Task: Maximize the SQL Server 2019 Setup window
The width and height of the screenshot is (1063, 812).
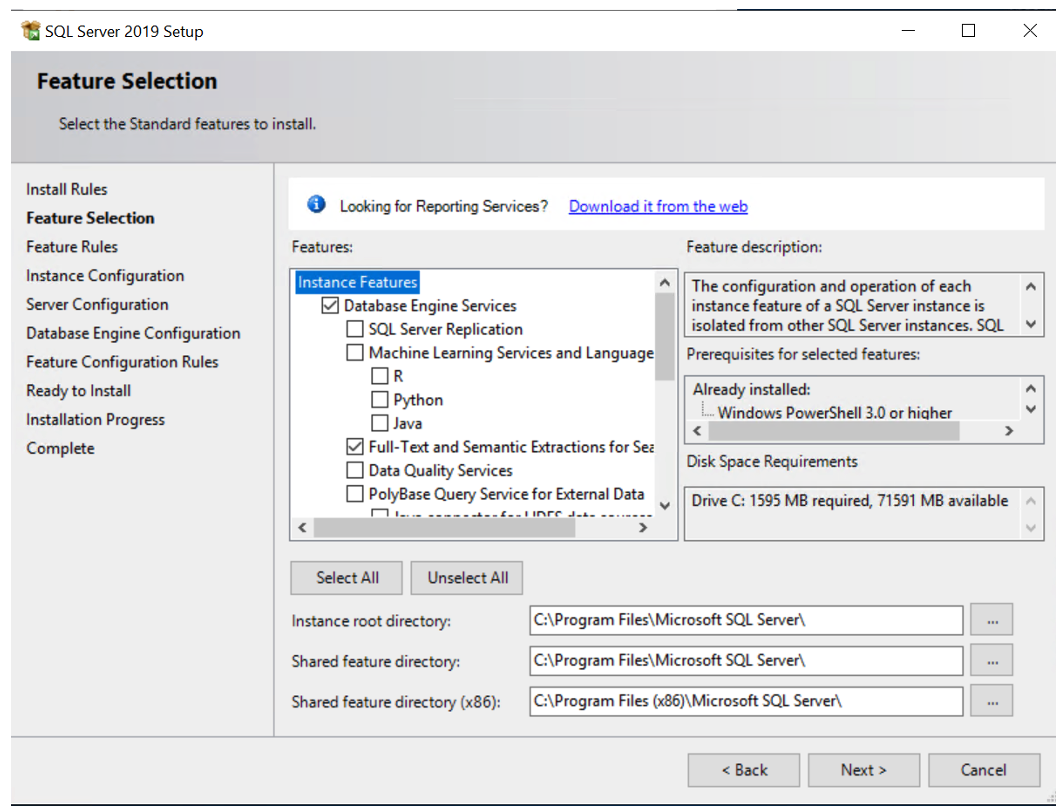Action: point(968,31)
